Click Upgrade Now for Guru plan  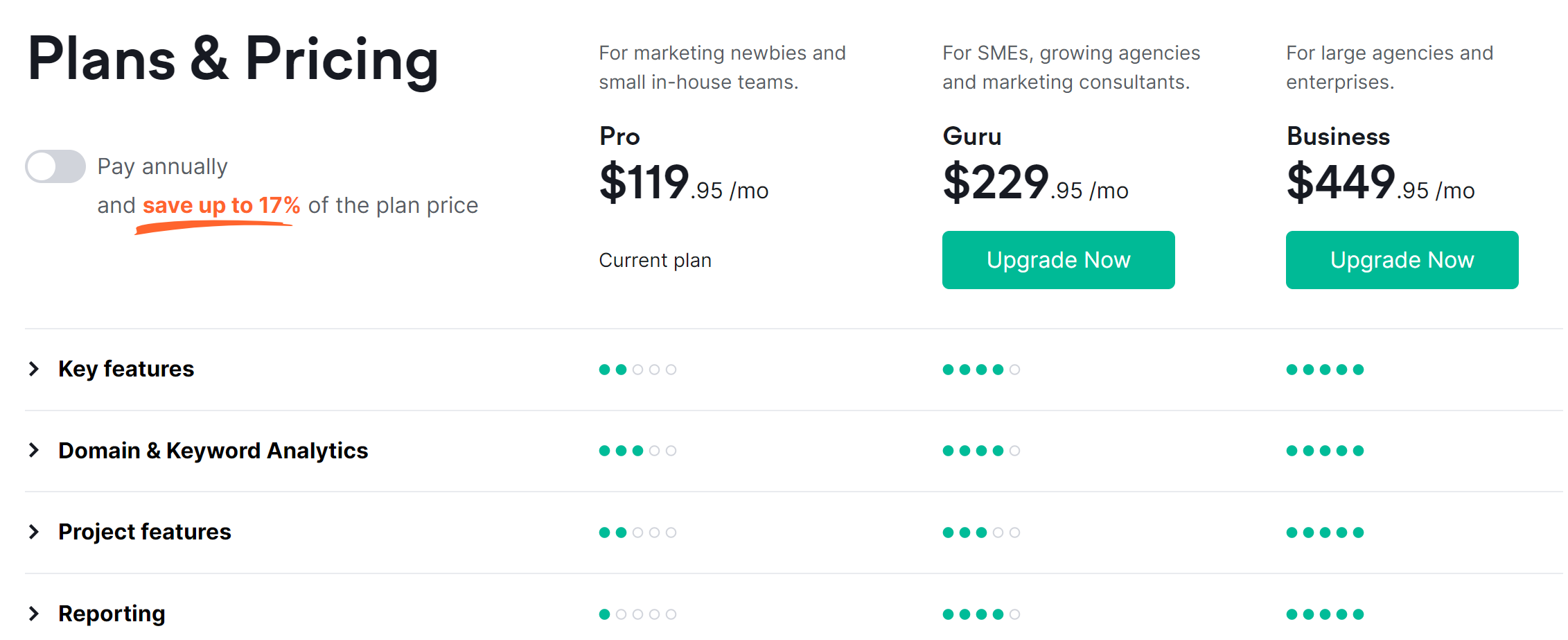click(1058, 260)
